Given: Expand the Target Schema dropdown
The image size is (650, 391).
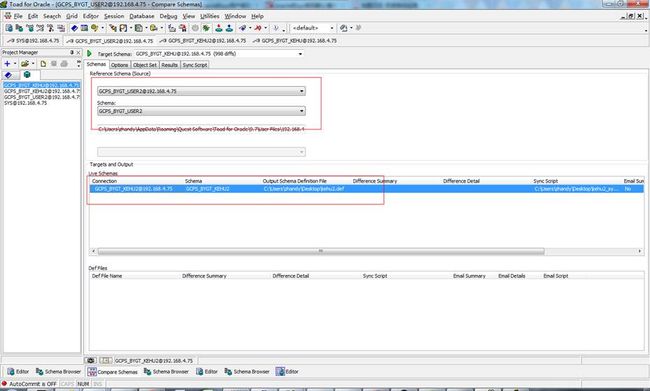Looking at the screenshot, I should coord(300,54).
